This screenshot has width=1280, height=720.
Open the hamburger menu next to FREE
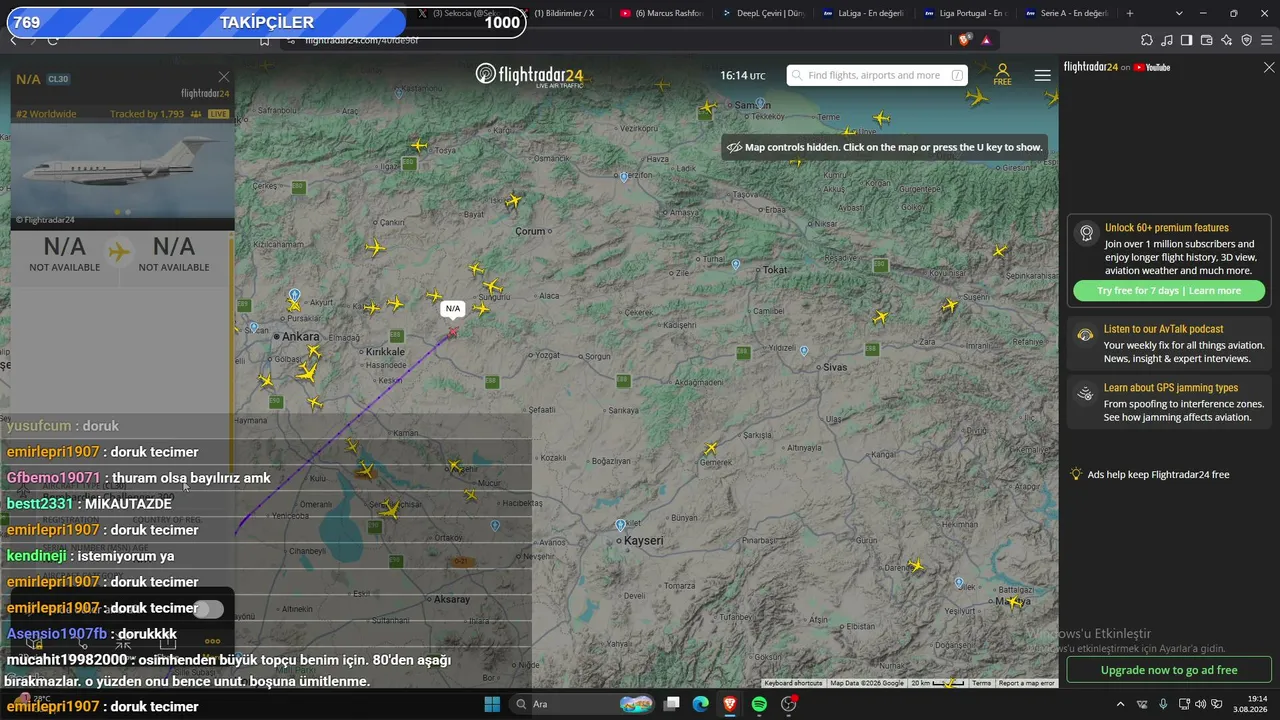tap(1042, 75)
